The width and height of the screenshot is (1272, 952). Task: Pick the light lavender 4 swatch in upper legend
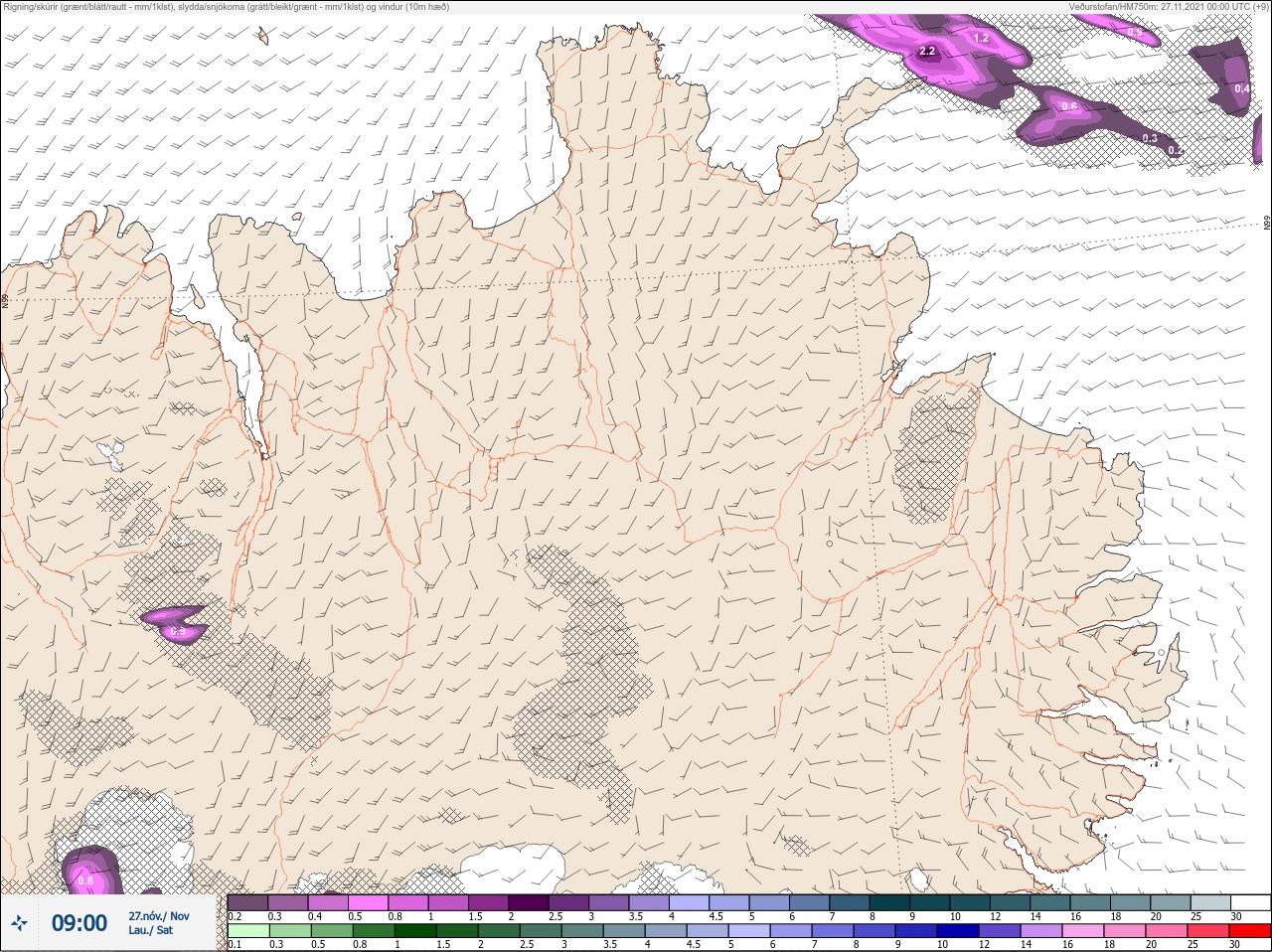tap(689, 902)
